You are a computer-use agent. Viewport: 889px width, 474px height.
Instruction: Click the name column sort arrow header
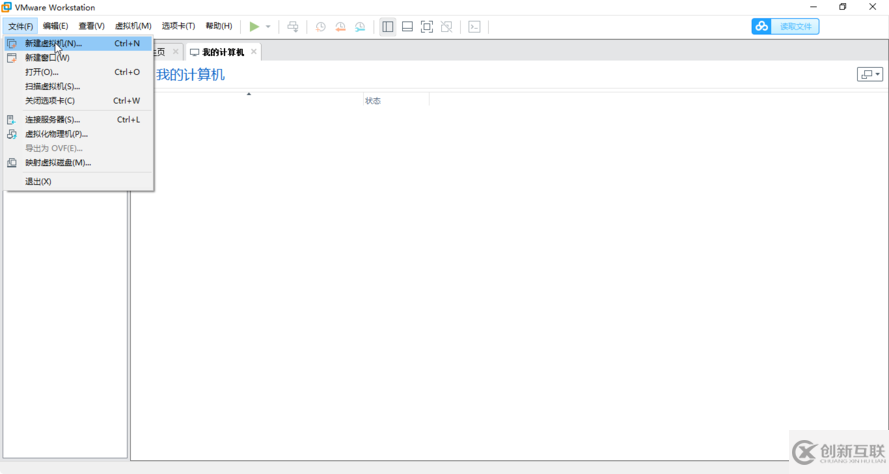pos(248,94)
